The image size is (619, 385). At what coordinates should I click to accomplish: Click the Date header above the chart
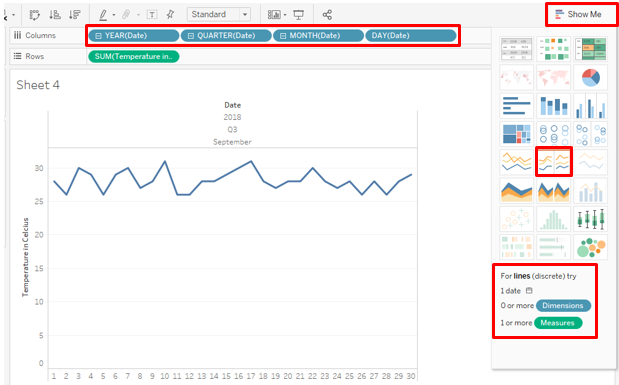tap(233, 105)
